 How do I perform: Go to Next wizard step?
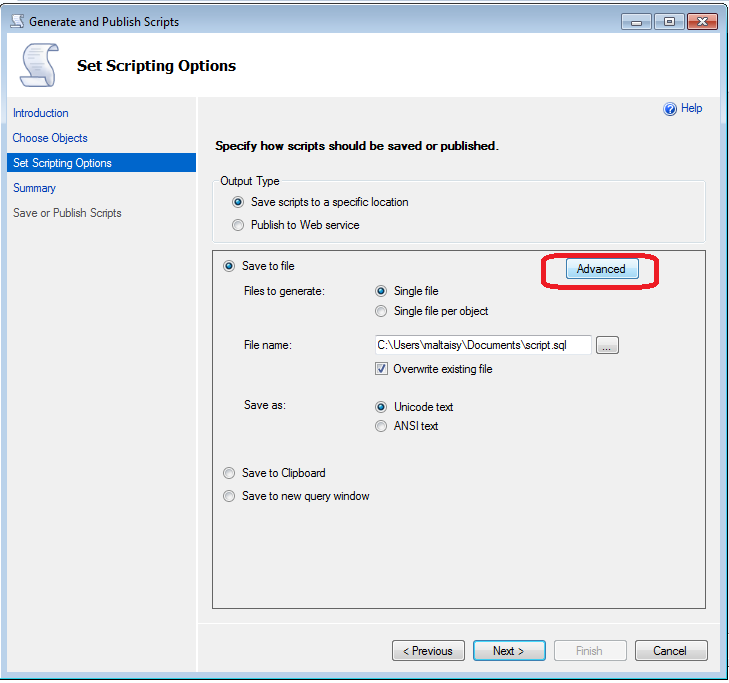click(x=510, y=651)
